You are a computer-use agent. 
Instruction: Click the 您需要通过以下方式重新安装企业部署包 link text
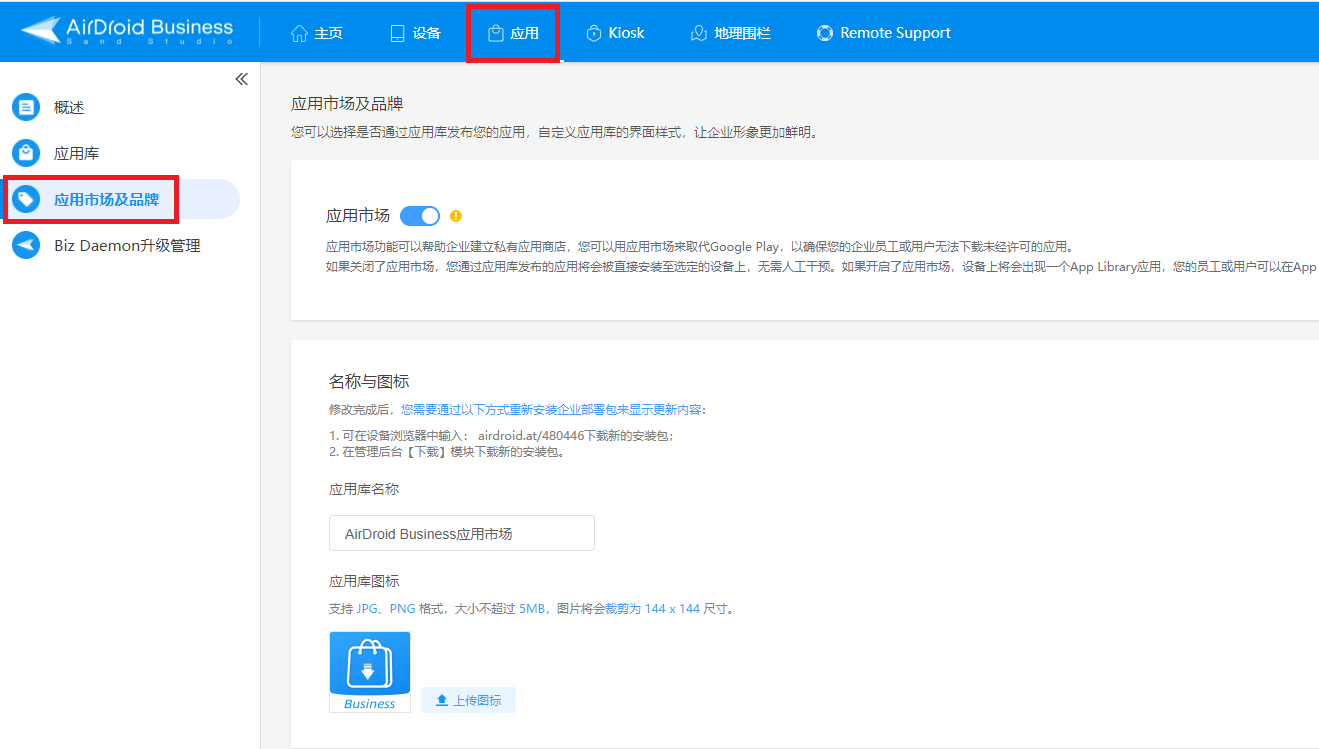pyautogui.click(x=553, y=410)
